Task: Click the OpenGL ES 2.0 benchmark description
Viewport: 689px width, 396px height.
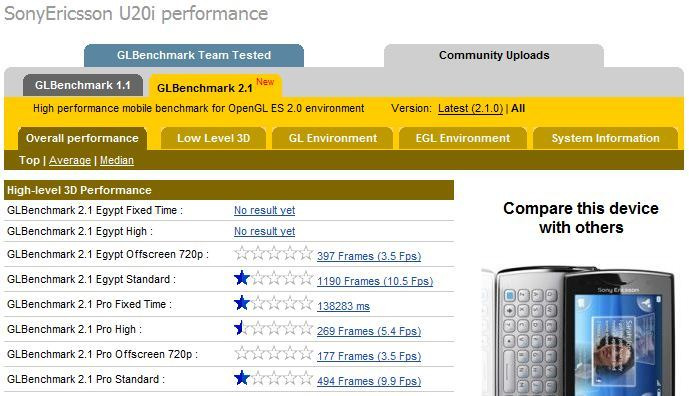Action: pos(199,109)
